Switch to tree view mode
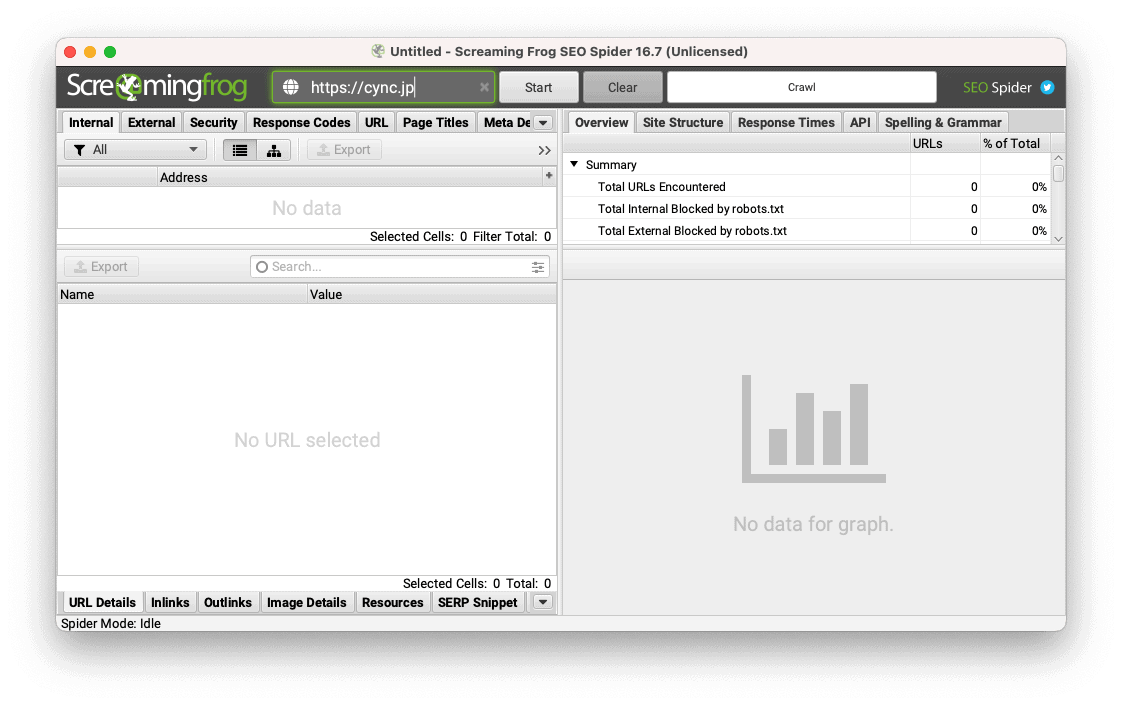Screen dimensions: 1122x705 (x=273, y=150)
